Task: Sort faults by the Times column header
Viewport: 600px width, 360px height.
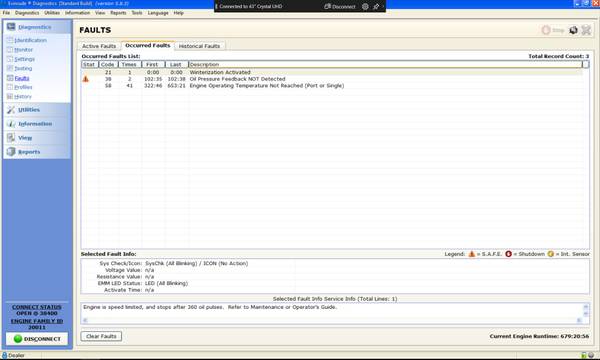Action: pos(130,64)
